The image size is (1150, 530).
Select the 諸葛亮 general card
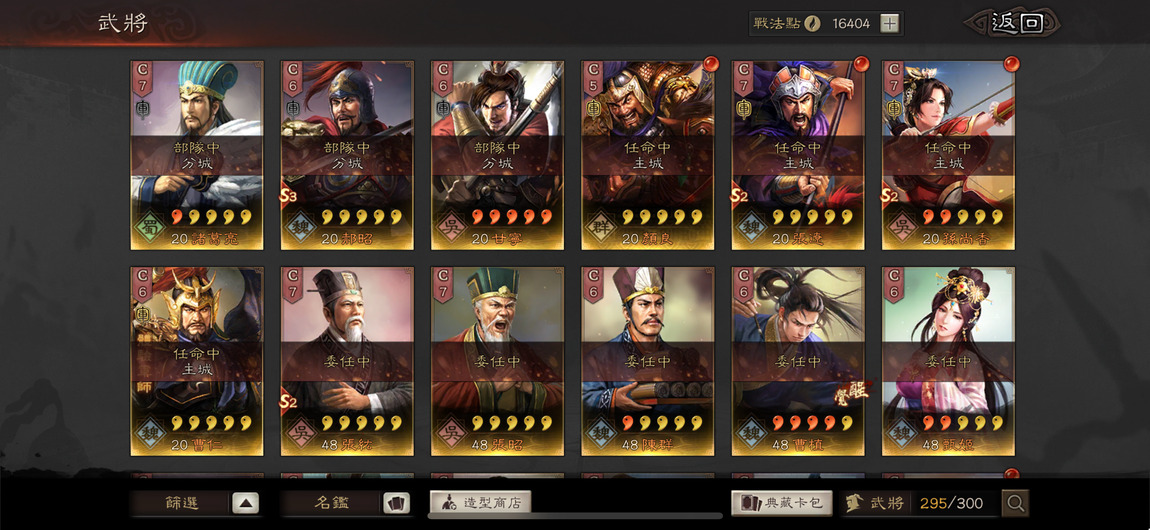click(197, 155)
